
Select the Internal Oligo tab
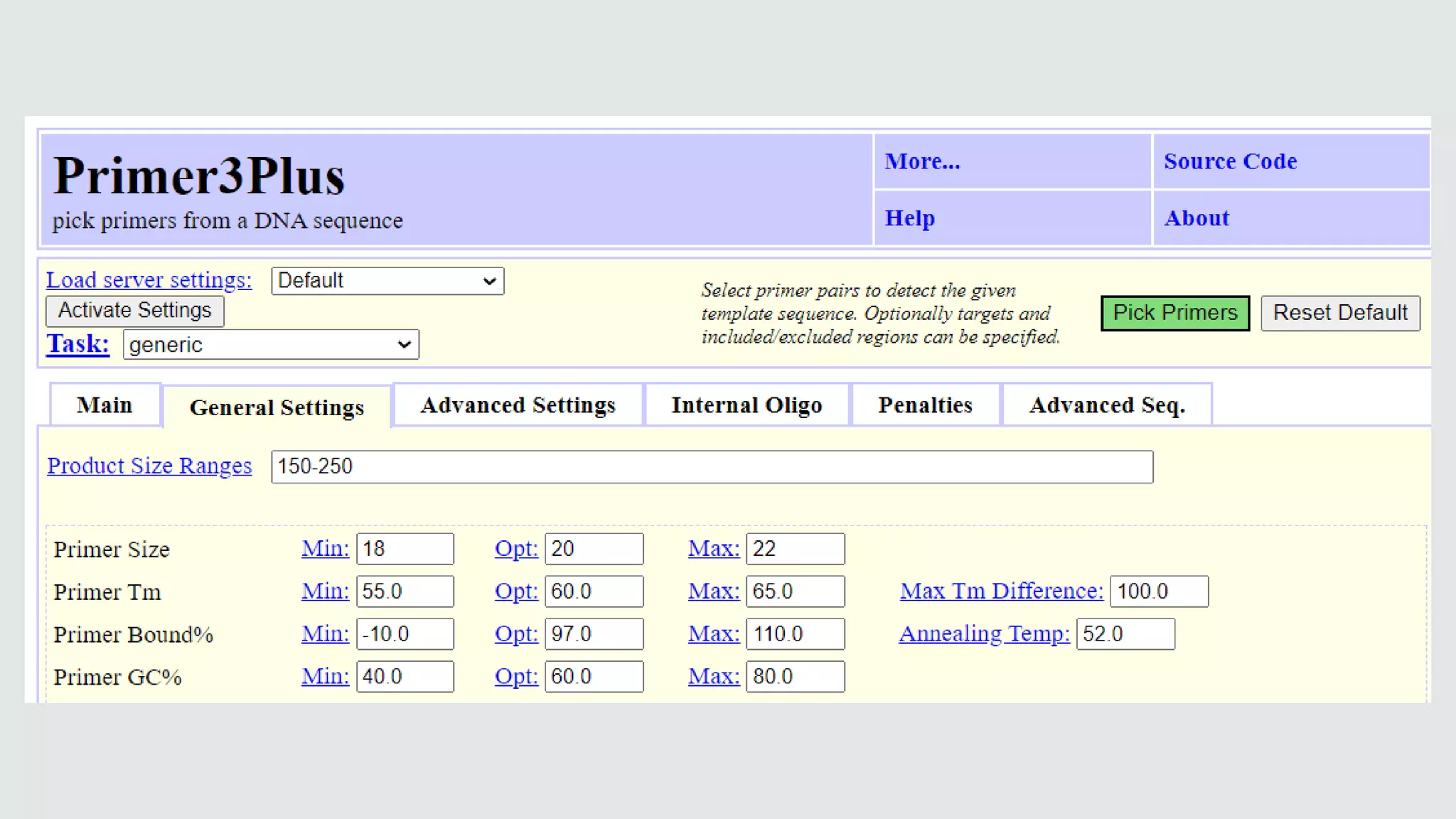[x=746, y=405]
